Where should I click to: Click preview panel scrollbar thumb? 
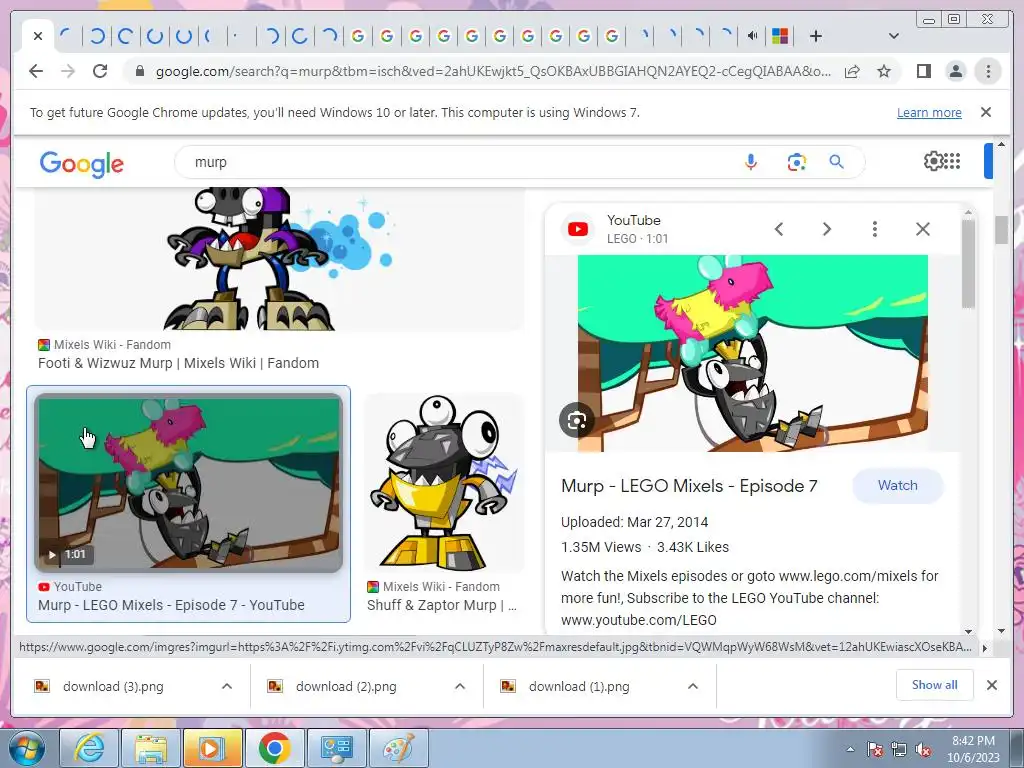pos(968,264)
